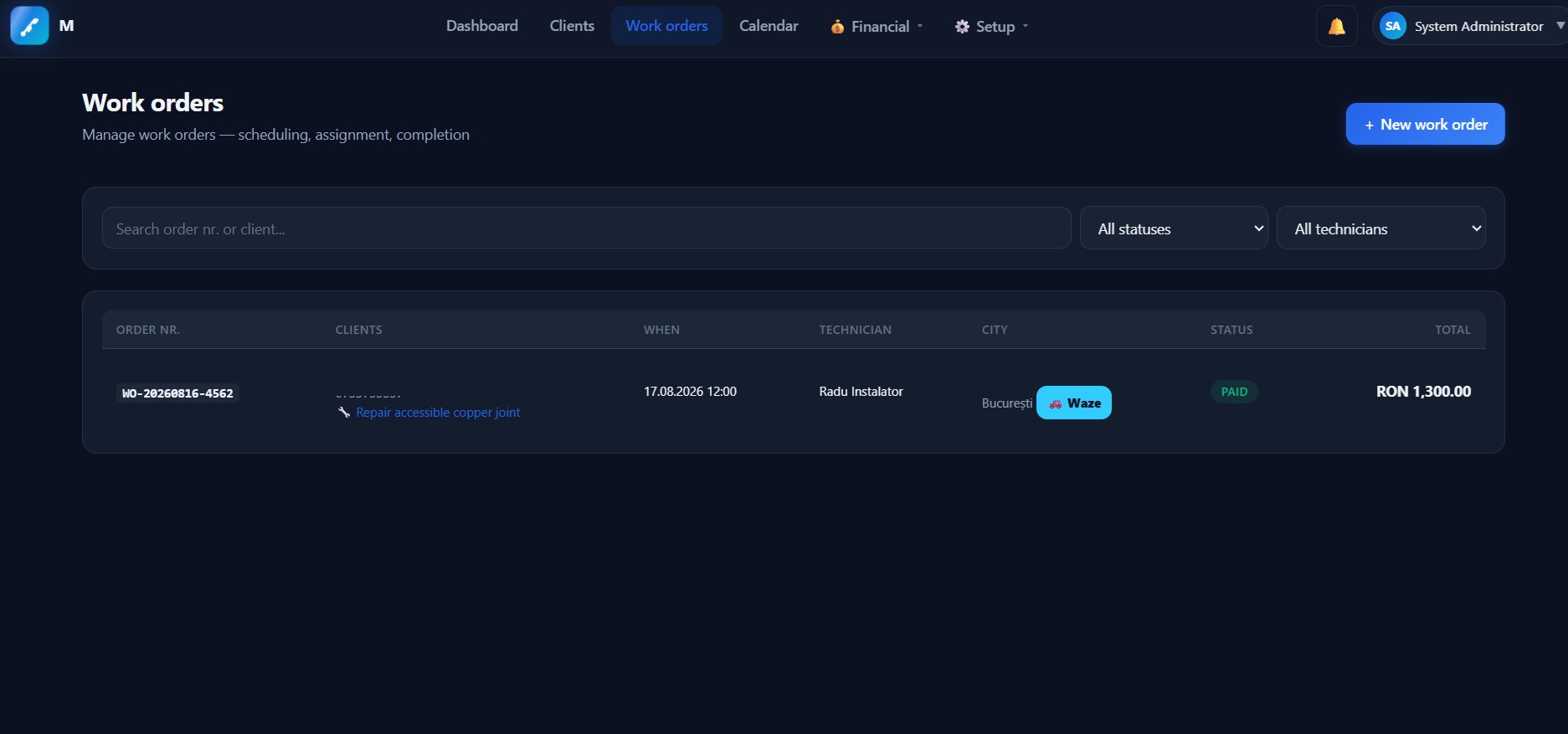Expand the Setup menu
Viewport: 1568px width, 734px height.
(x=992, y=26)
